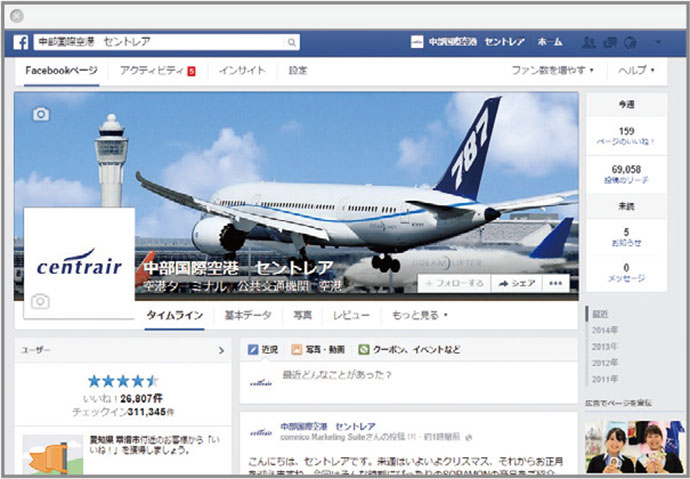Focus the Facebook search field
This screenshot has height=479, width=690.
[x=167, y=42]
